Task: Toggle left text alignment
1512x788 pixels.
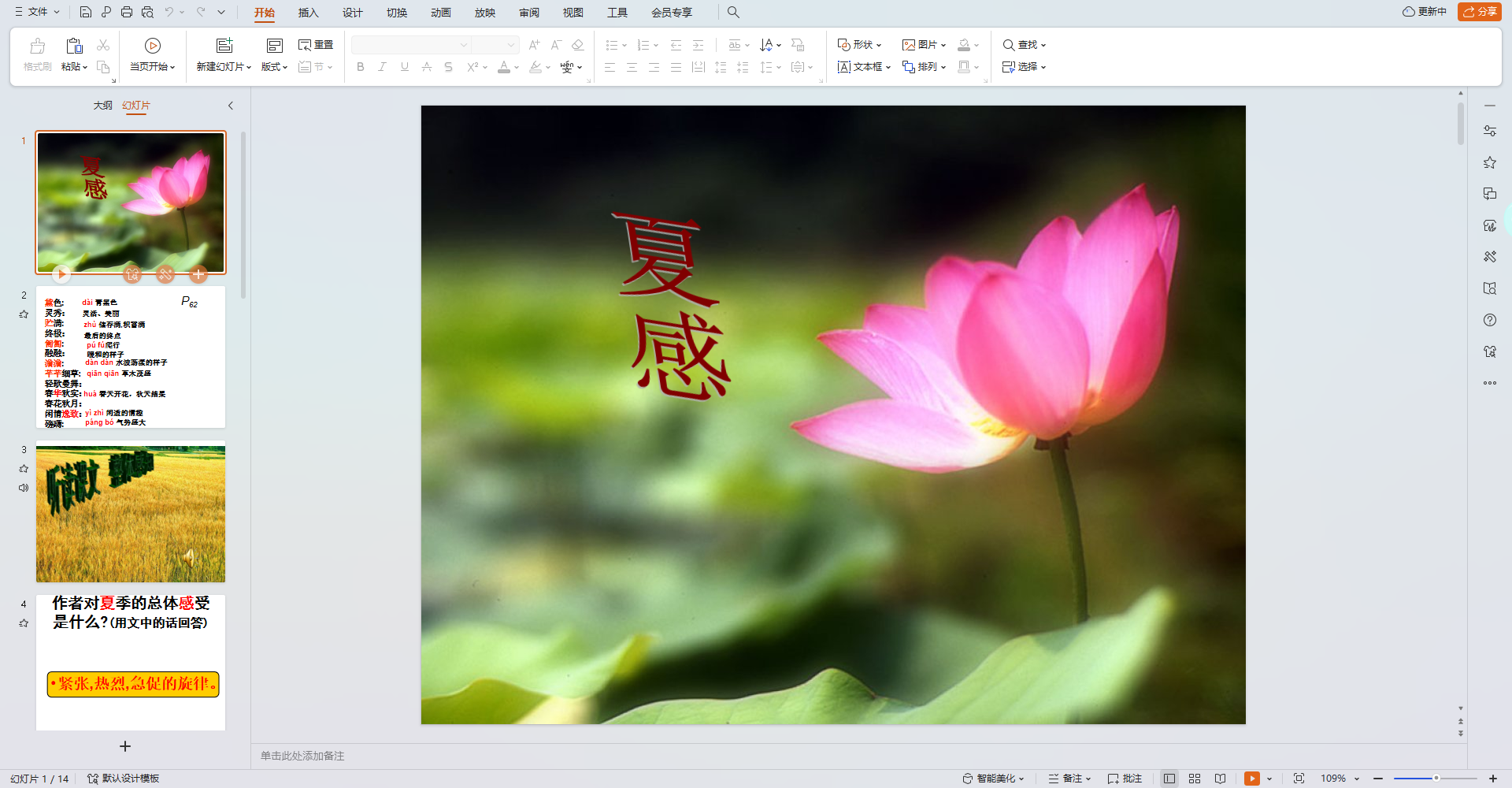Action: point(610,67)
